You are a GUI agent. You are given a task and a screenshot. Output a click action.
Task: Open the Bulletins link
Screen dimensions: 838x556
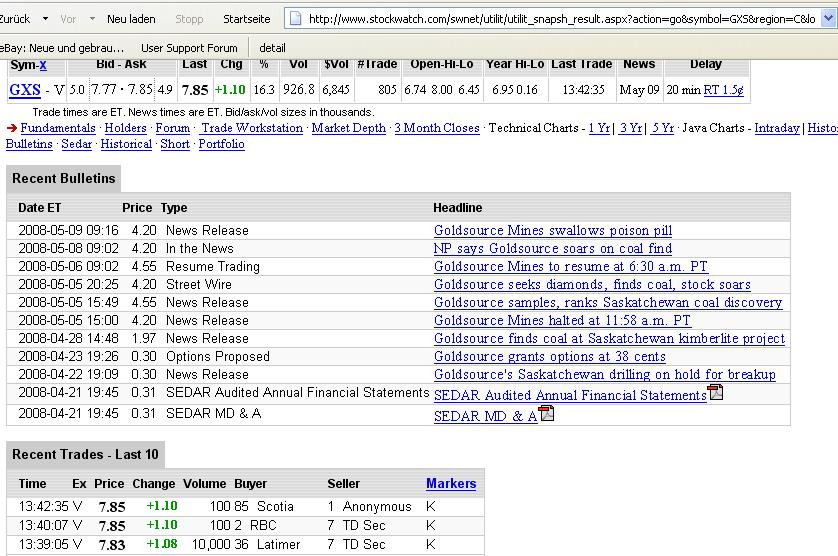pyautogui.click(x=29, y=144)
